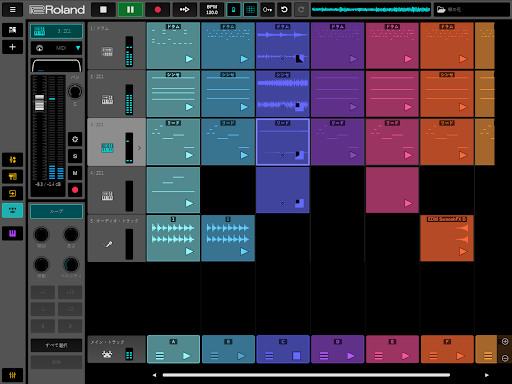Play the orange FX clip on track 5
Viewport: 512px width, 384px height.
coord(463,251)
